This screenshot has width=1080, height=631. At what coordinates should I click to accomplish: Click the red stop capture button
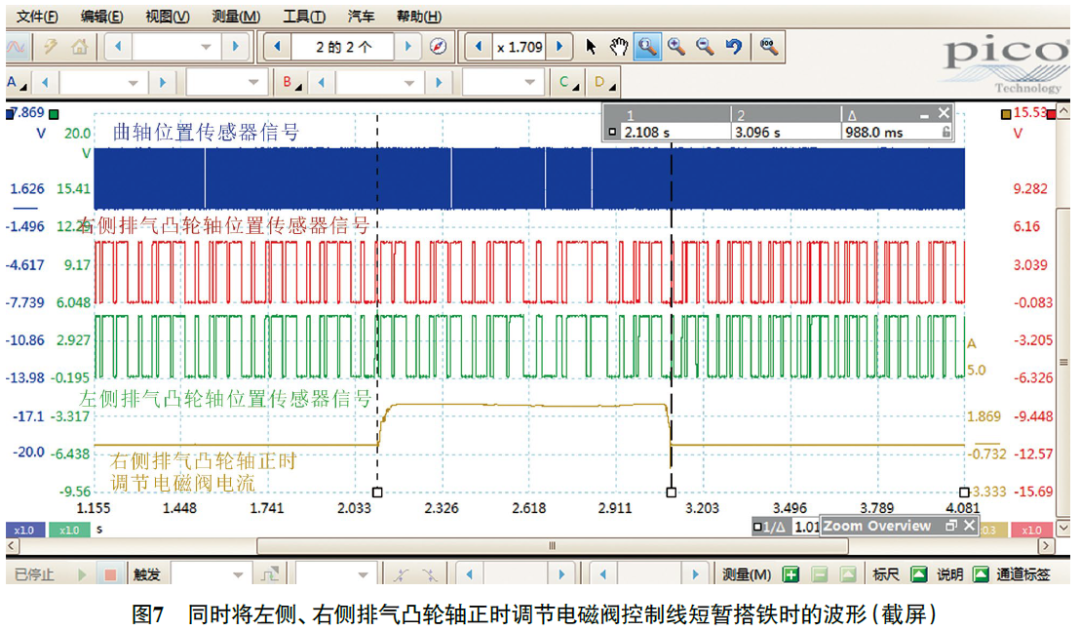coord(110,574)
